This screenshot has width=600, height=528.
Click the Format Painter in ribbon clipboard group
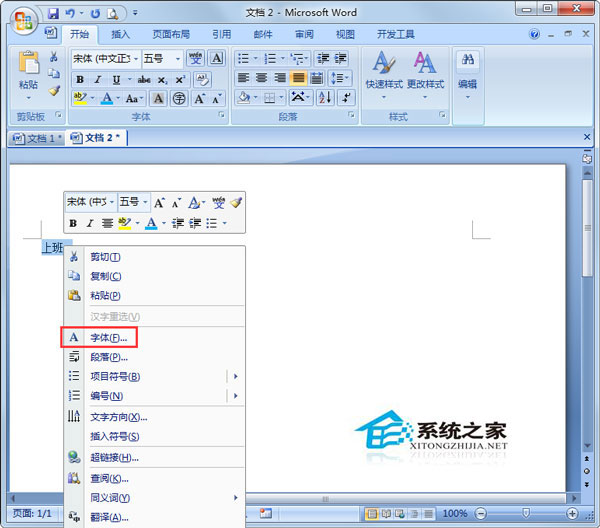click(x=54, y=91)
